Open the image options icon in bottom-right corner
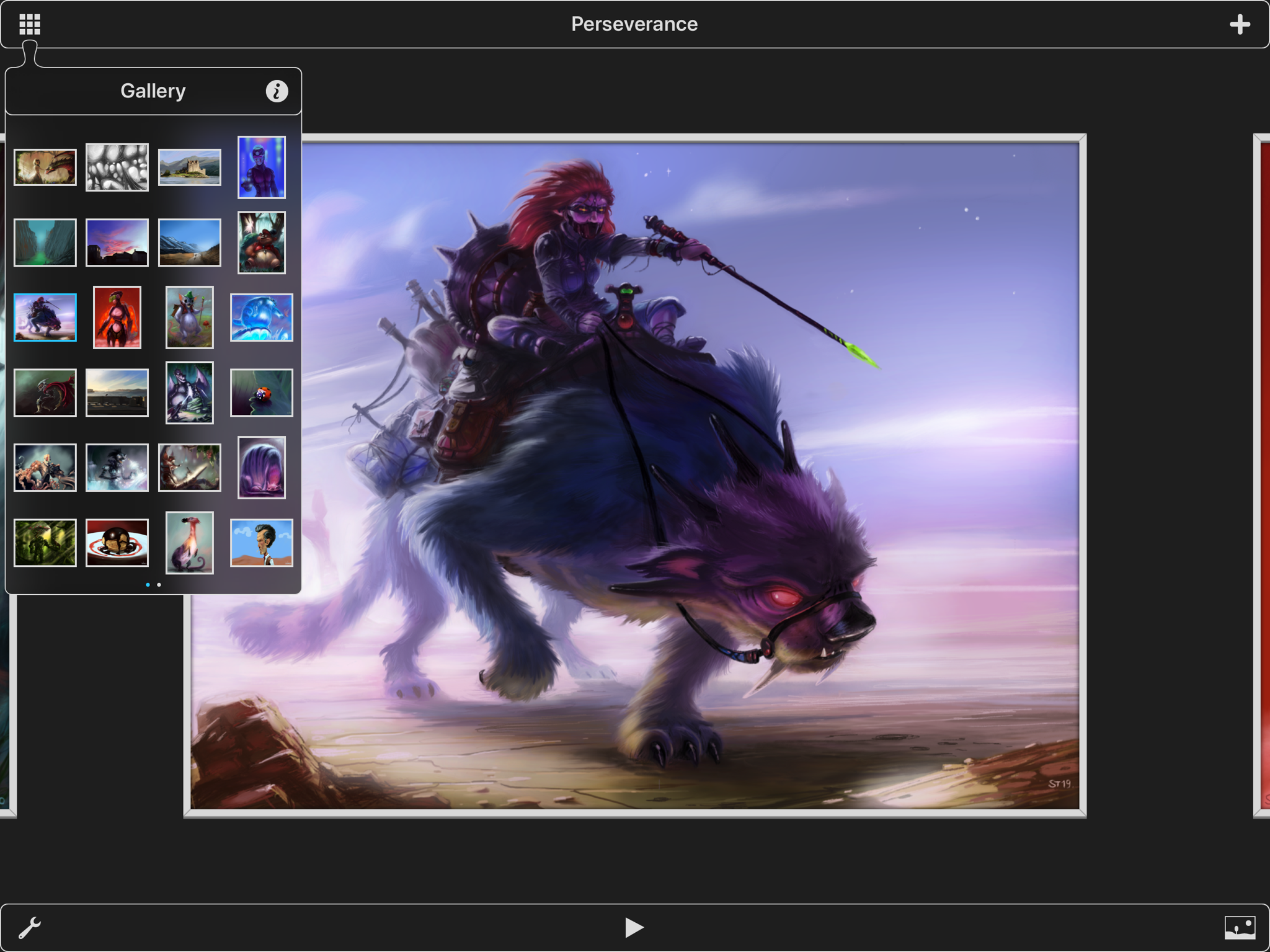Image resolution: width=1270 pixels, height=952 pixels. [1240, 928]
